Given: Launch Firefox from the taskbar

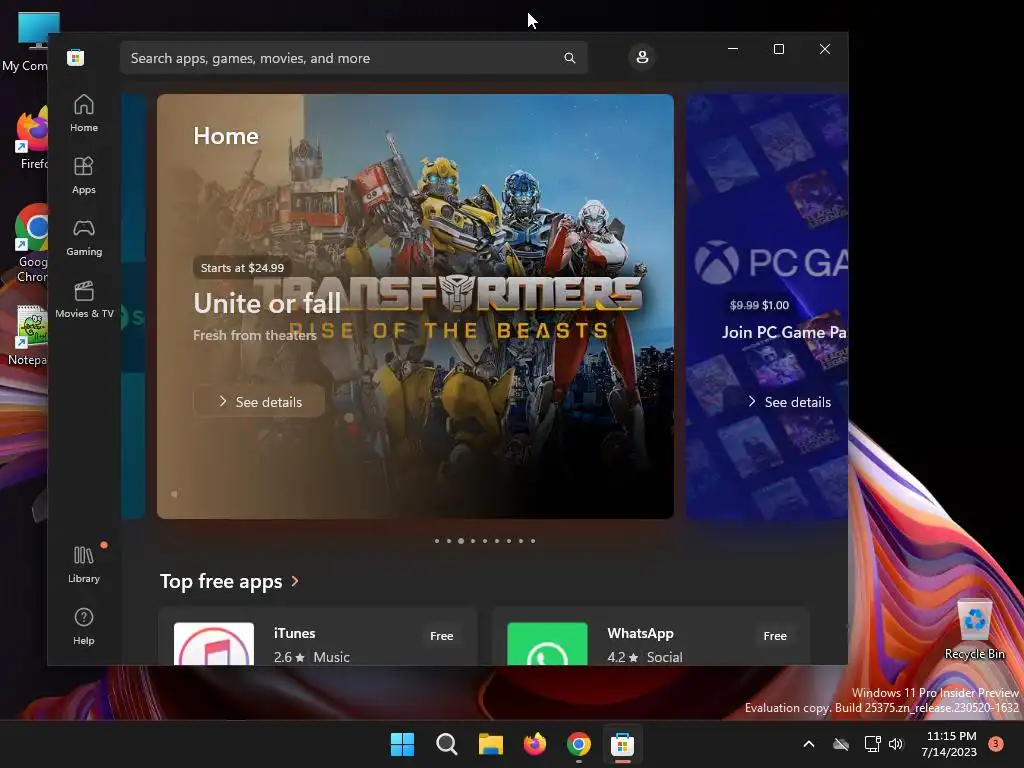Looking at the screenshot, I should click(x=535, y=744).
